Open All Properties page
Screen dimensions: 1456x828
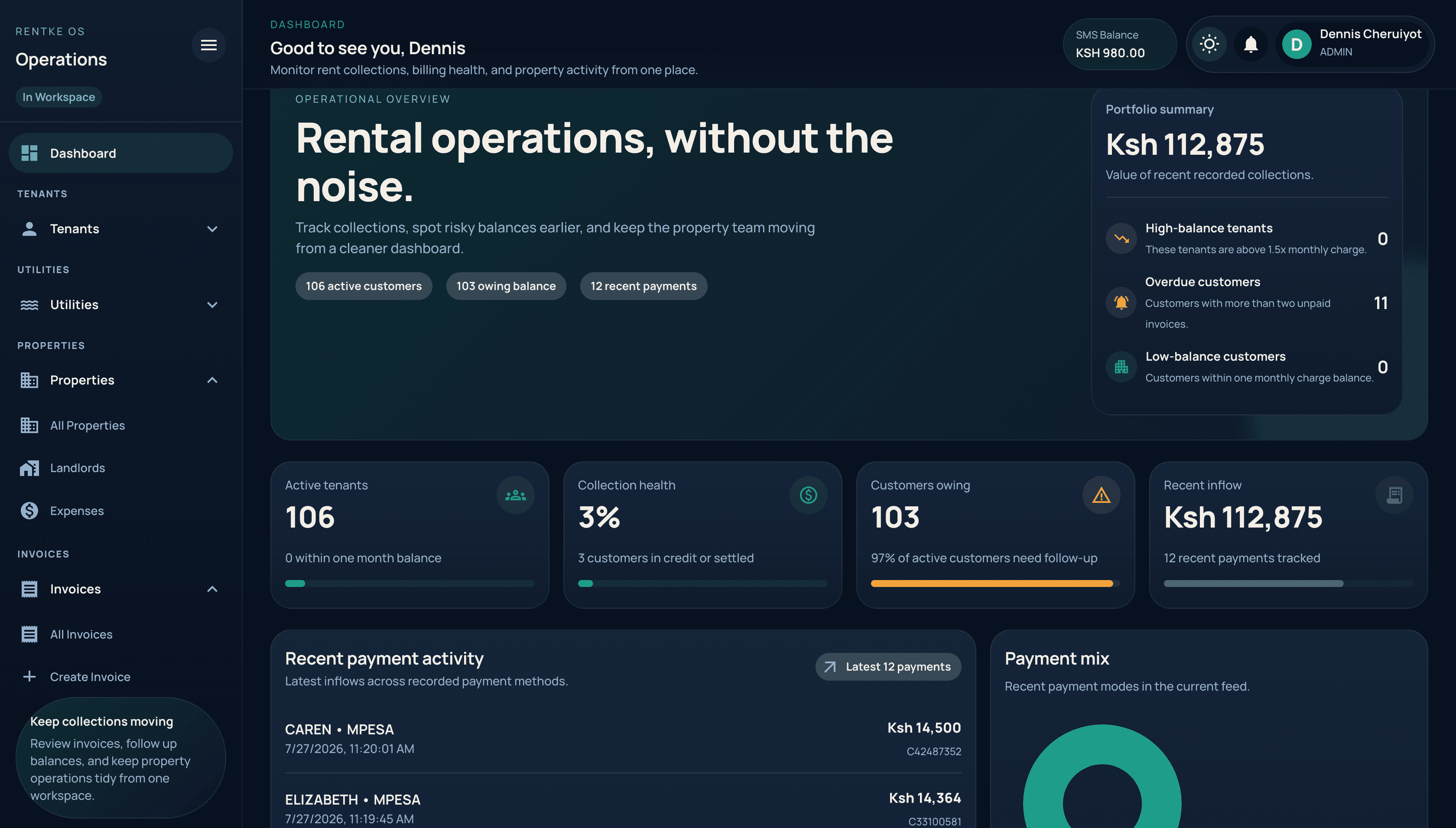pos(120,425)
